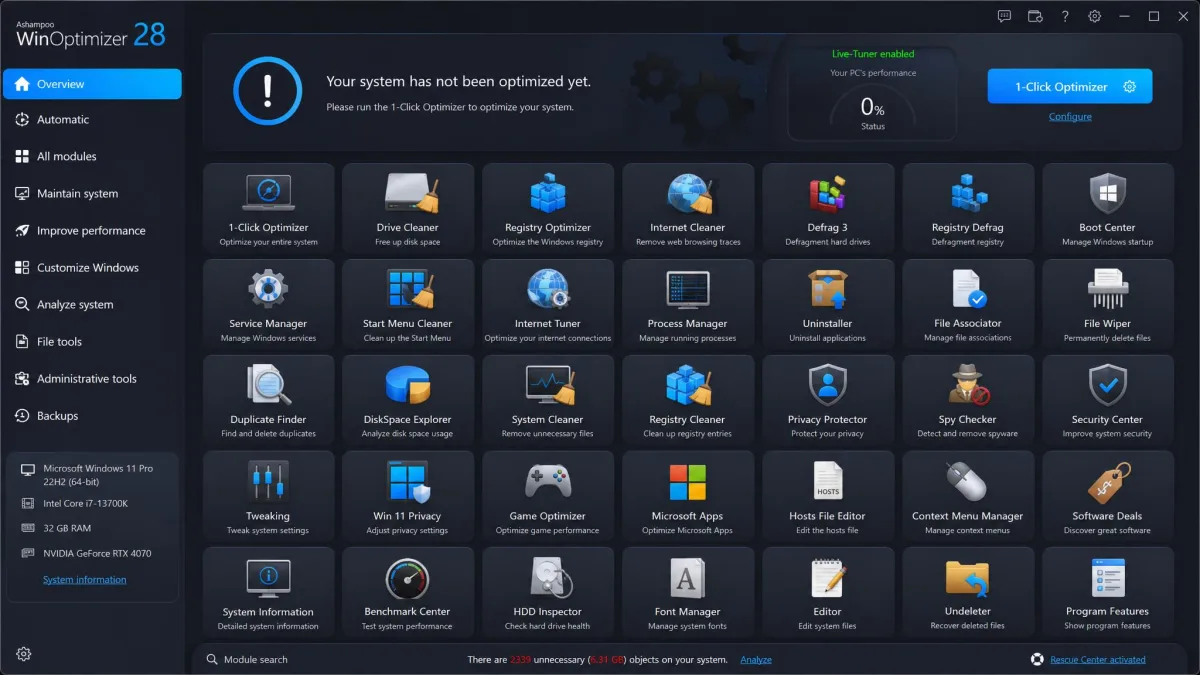Open All modules sidebar item
Image resolution: width=1200 pixels, height=675 pixels.
click(x=92, y=157)
